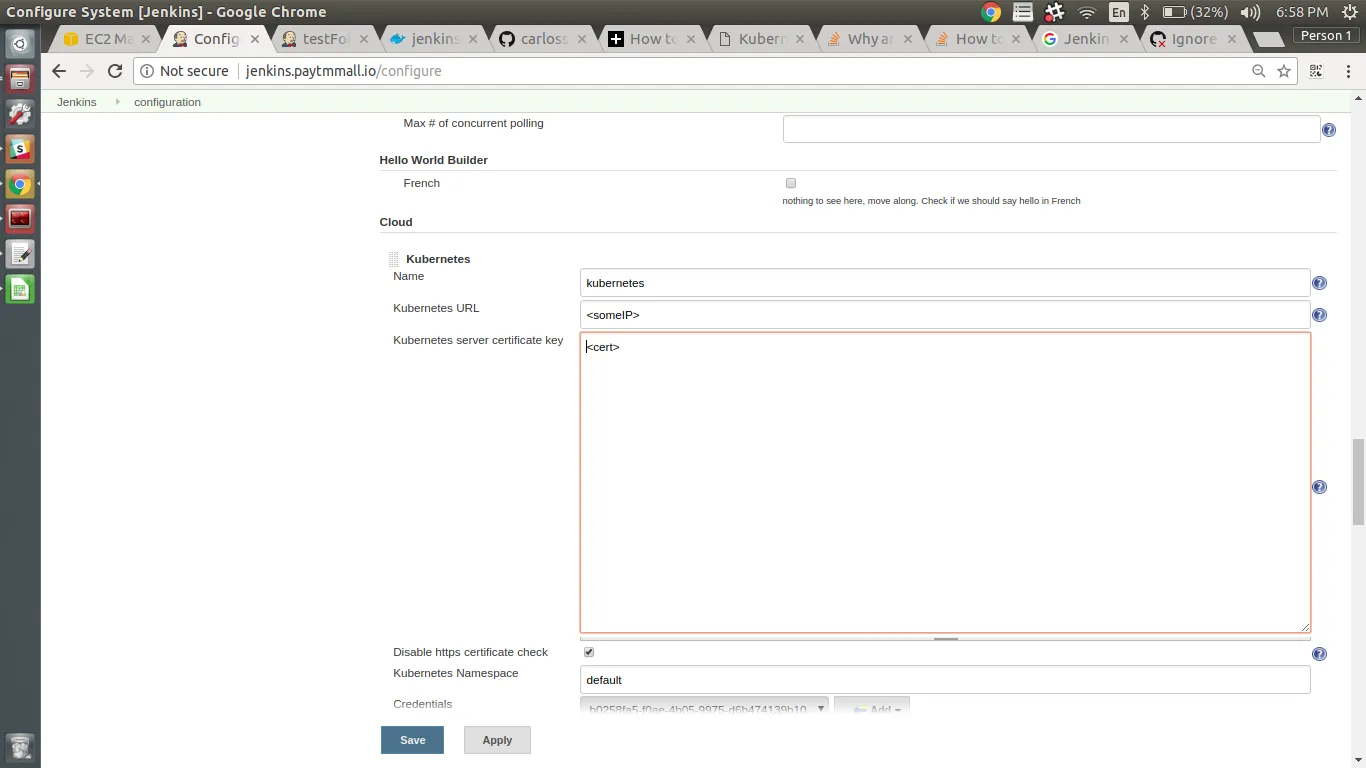Open Files manager from the dock
This screenshot has height=768, width=1366.
[20, 79]
